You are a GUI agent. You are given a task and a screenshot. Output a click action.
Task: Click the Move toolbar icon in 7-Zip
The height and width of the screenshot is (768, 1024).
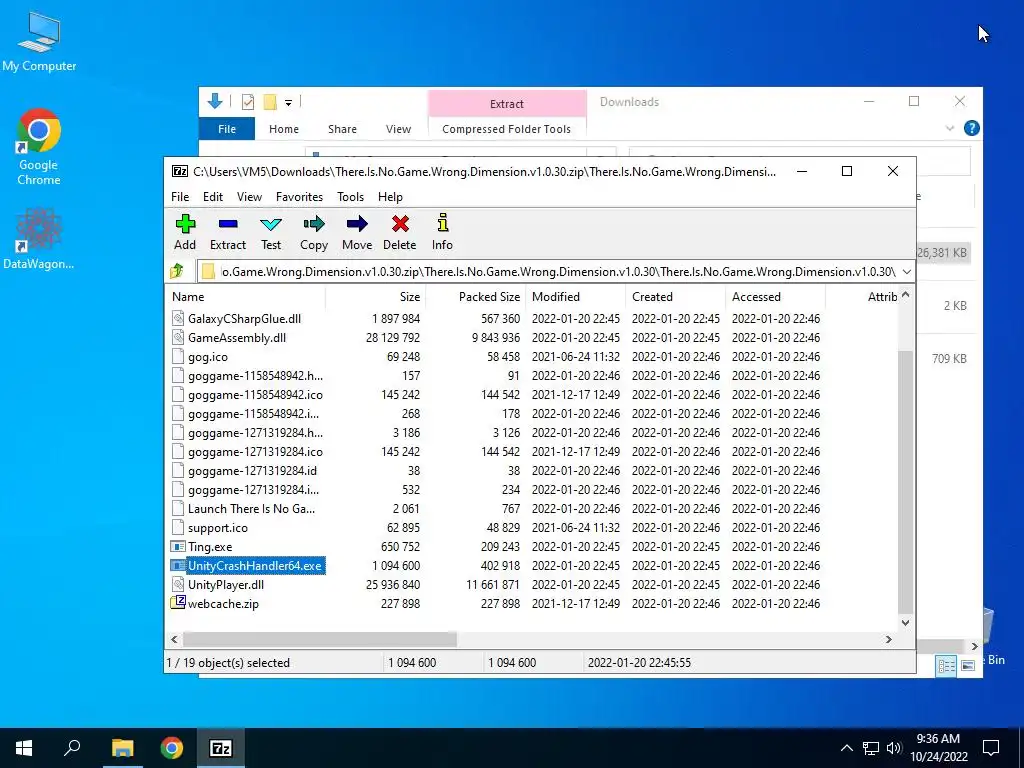(357, 225)
